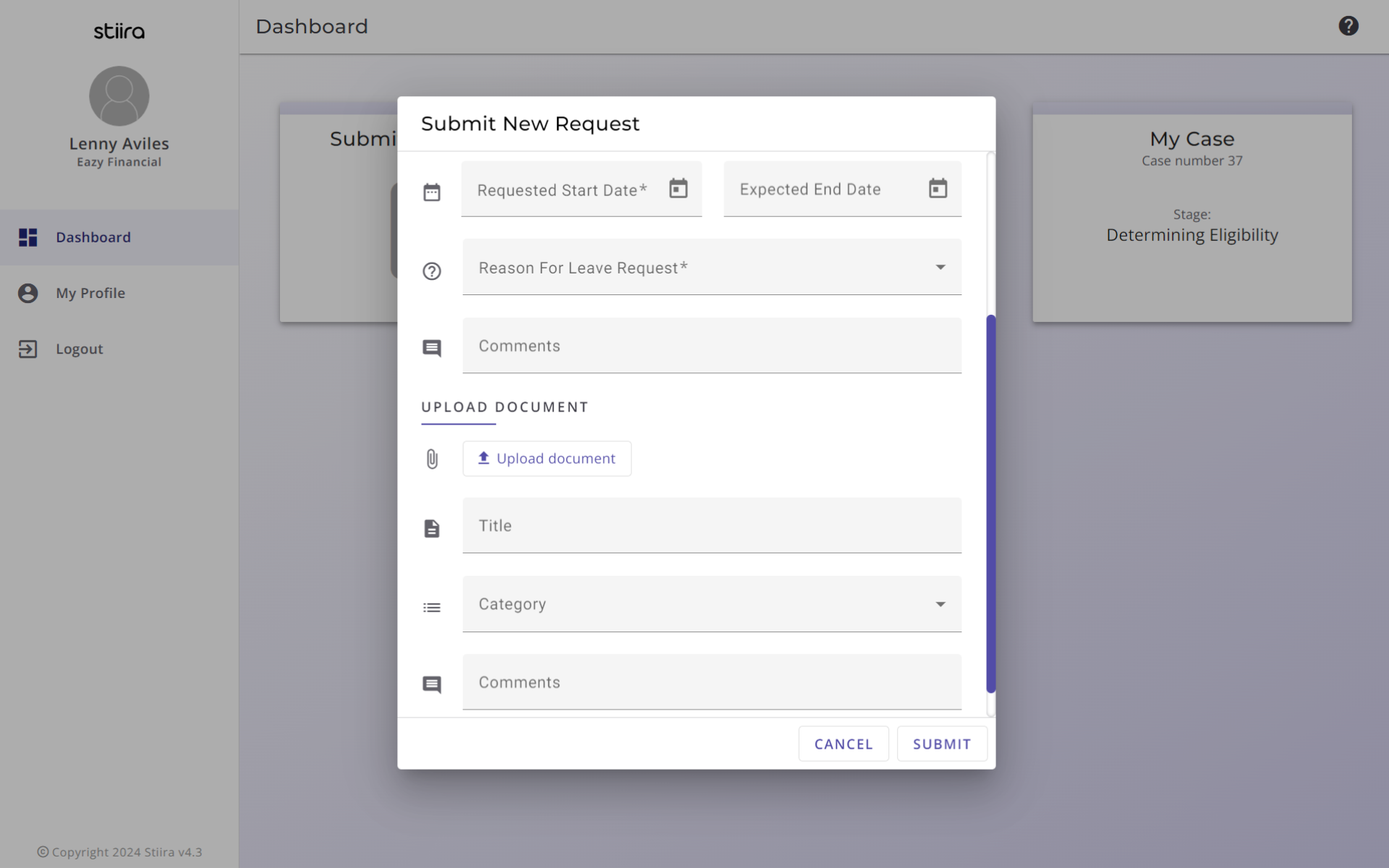This screenshot has width=1389, height=868.
Task: Go to My Profile in sidebar
Action: pos(90,293)
